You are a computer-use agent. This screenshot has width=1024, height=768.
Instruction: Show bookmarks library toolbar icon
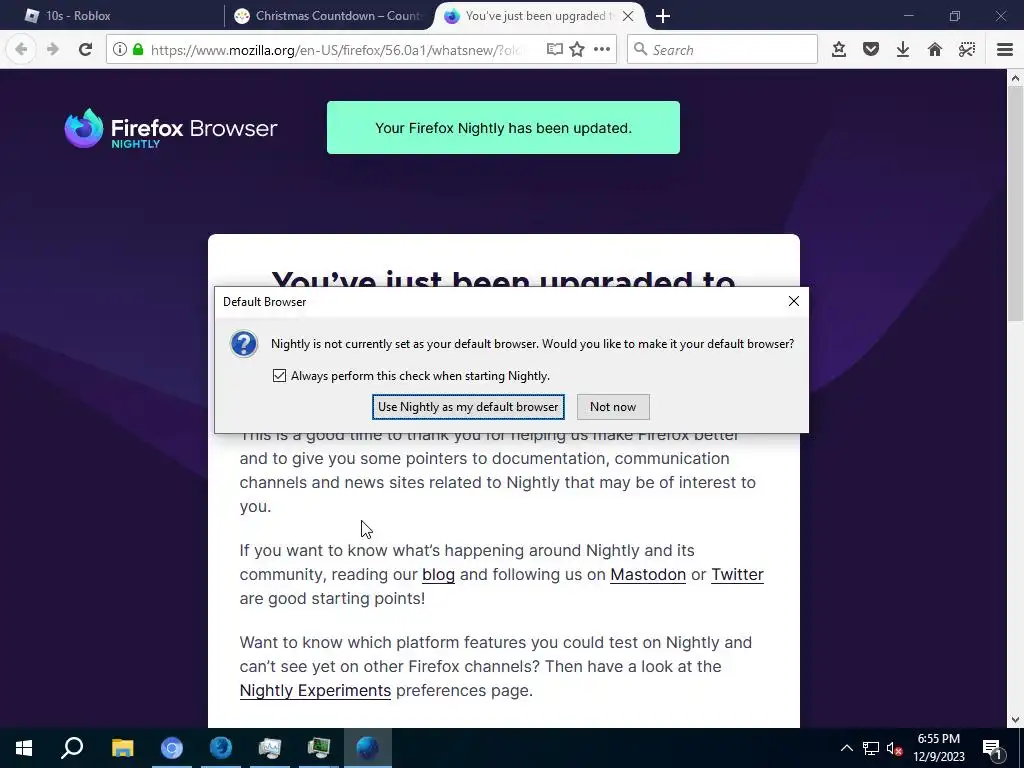click(839, 50)
